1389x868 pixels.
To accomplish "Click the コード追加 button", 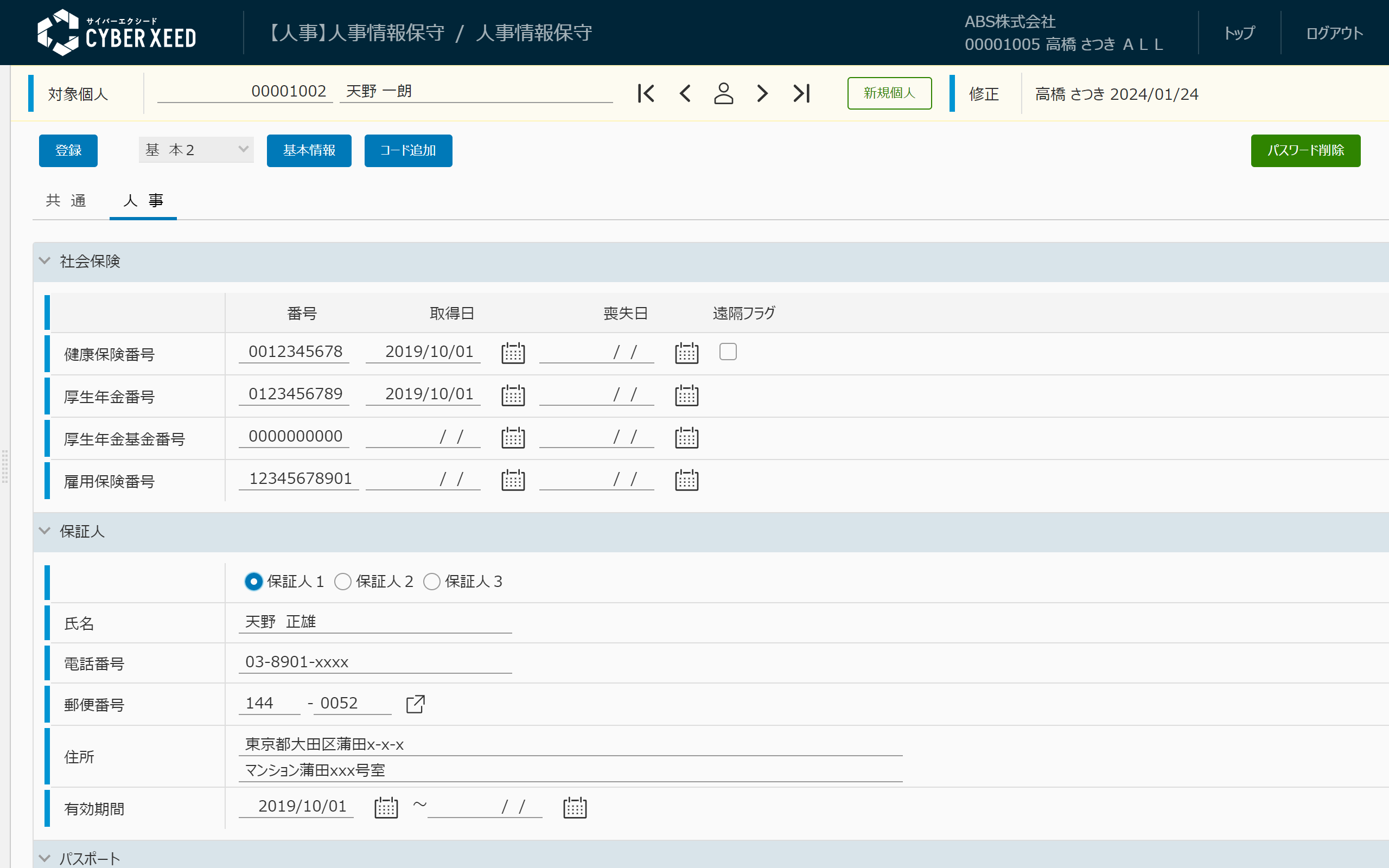I will pyautogui.click(x=408, y=150).
